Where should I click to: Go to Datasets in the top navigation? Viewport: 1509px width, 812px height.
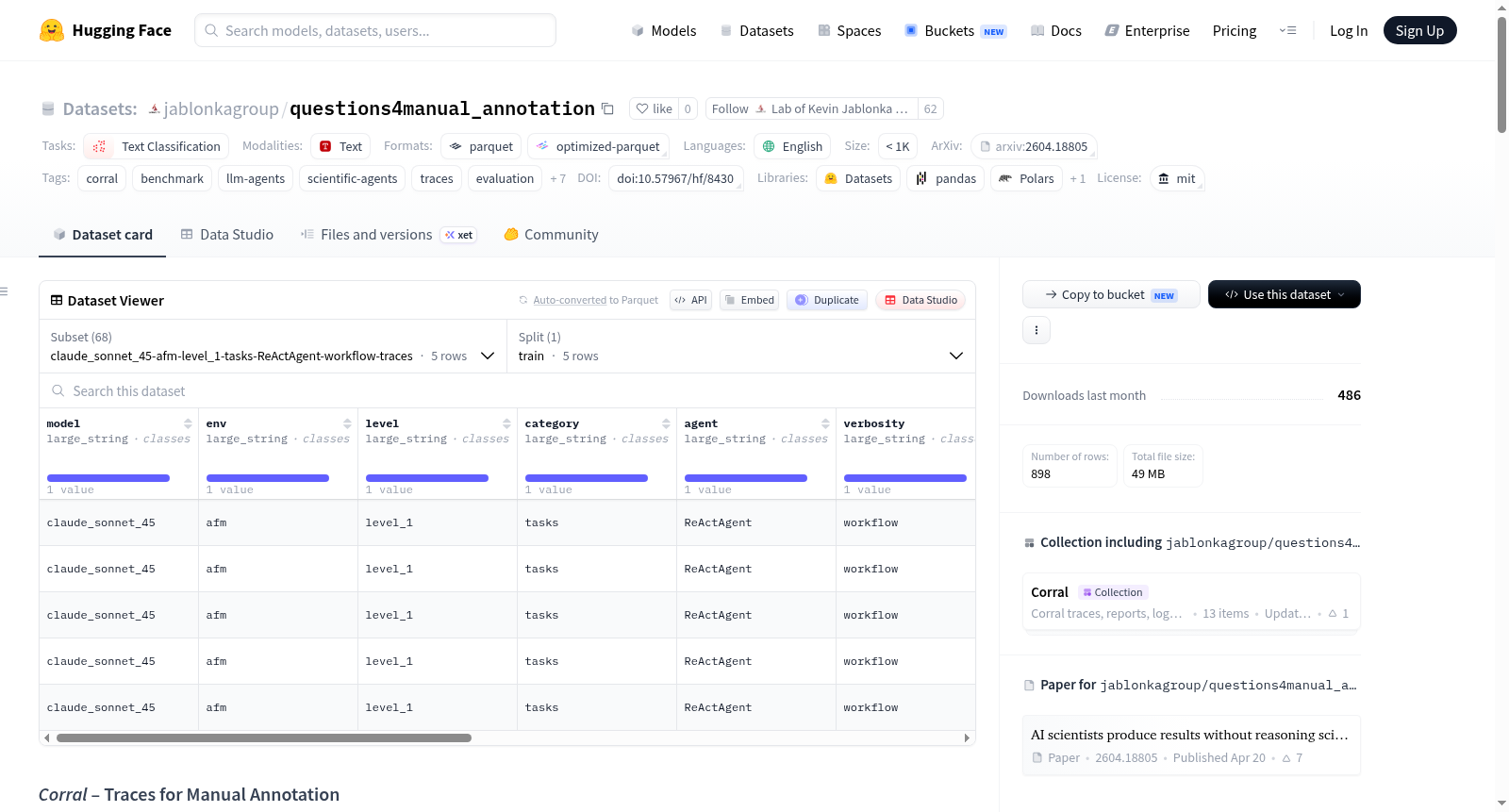point(757,31)
